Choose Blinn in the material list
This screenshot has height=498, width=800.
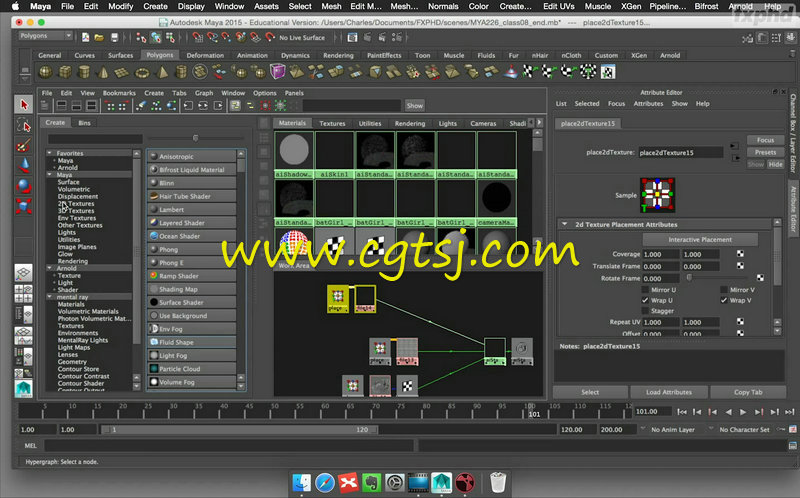click(x=192, y=183)
